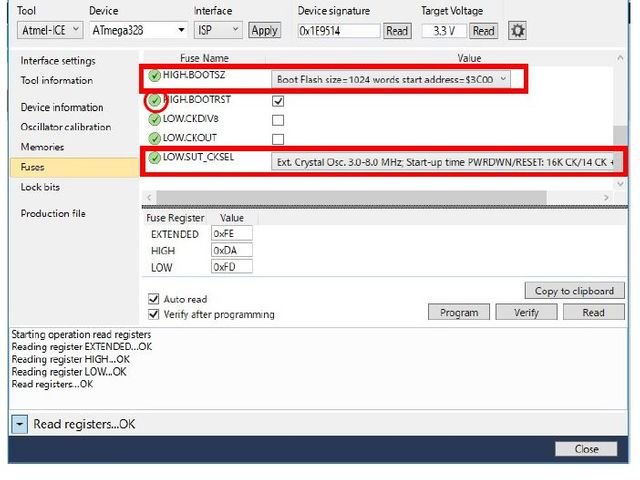Image resolution: width=640 pixels, height=480 pixels.
Task: Click the gear settings icon beside Target Voltage
Action: (517, 30)
